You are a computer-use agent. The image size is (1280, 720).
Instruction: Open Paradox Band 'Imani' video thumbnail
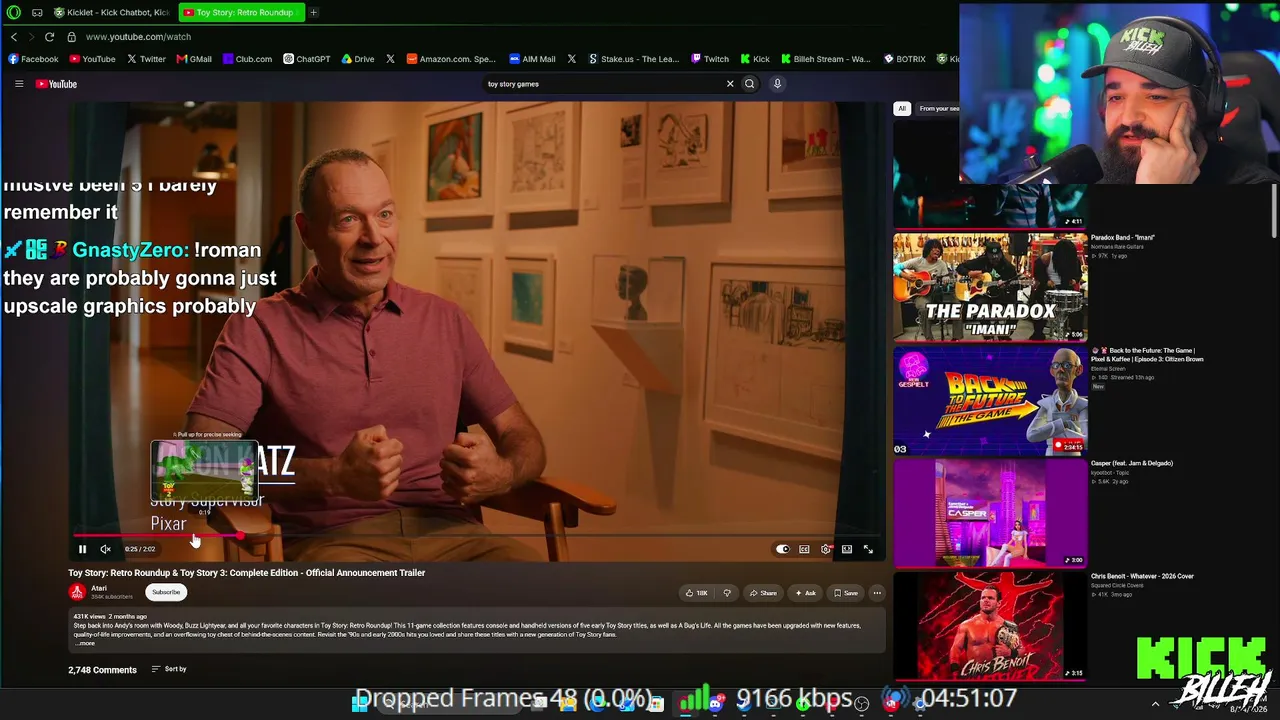990,287
